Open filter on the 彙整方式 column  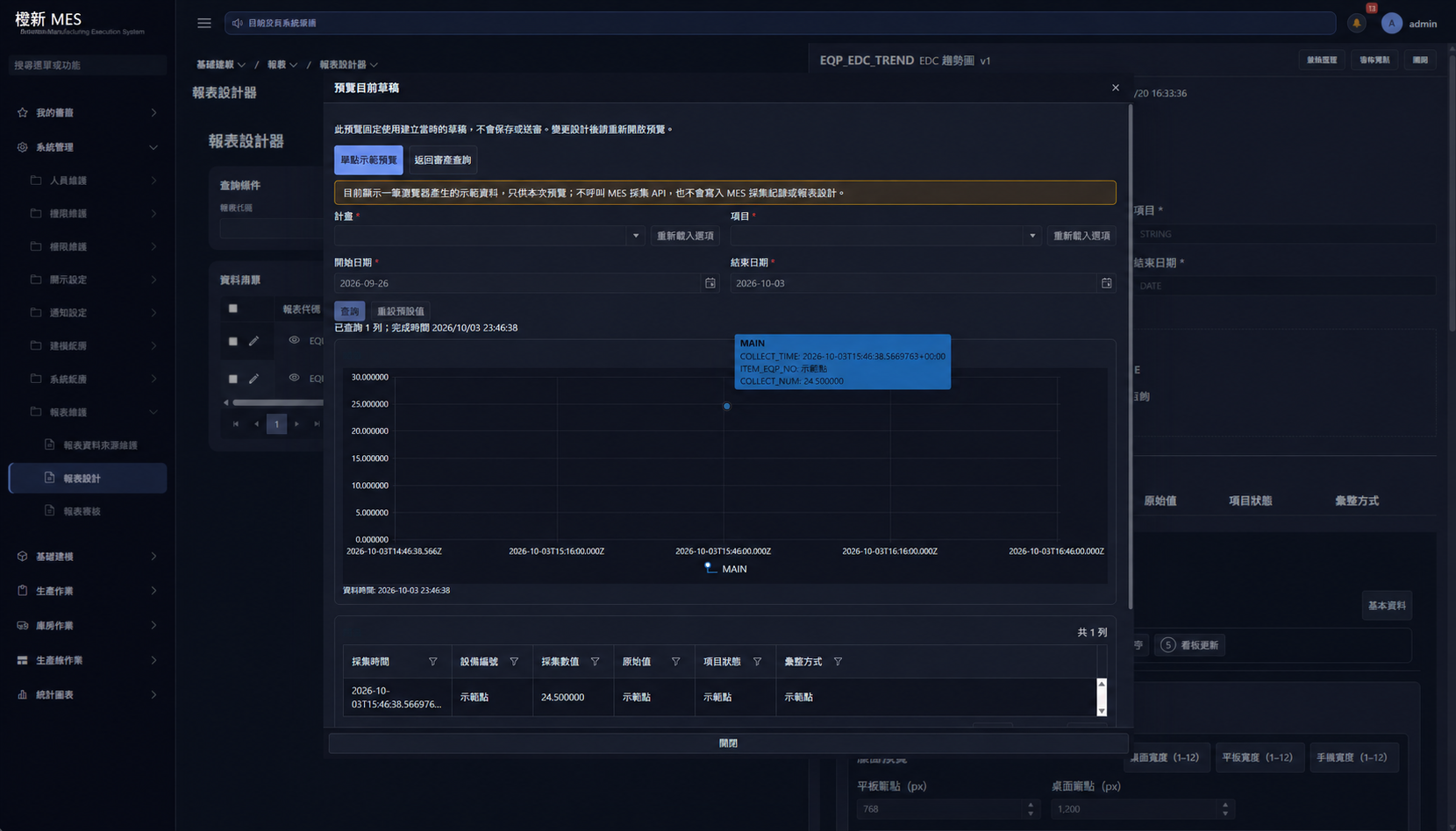pos(838,662)
